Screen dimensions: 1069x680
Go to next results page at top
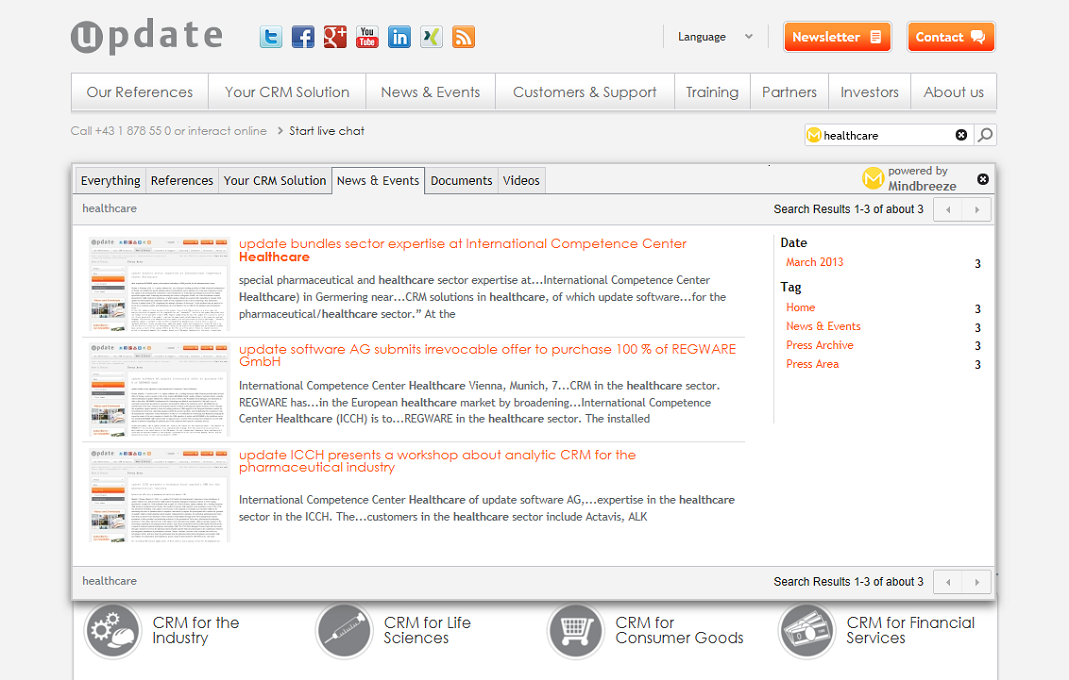[x=977, y=209]
